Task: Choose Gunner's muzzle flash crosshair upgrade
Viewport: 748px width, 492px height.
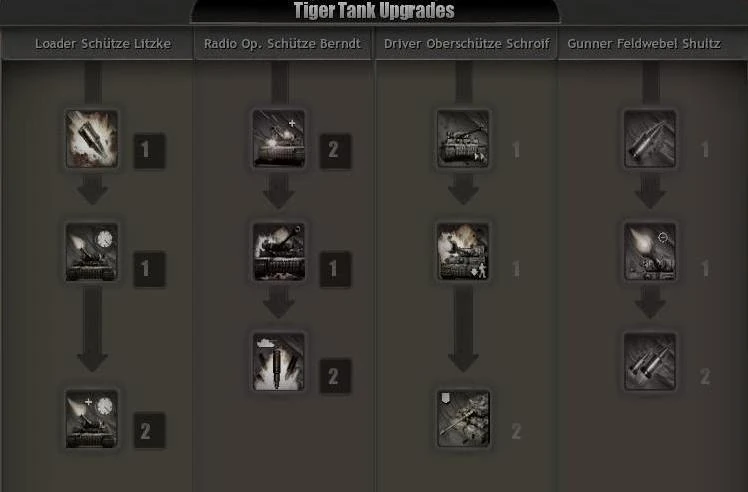Action: click(x=650, y=251)
